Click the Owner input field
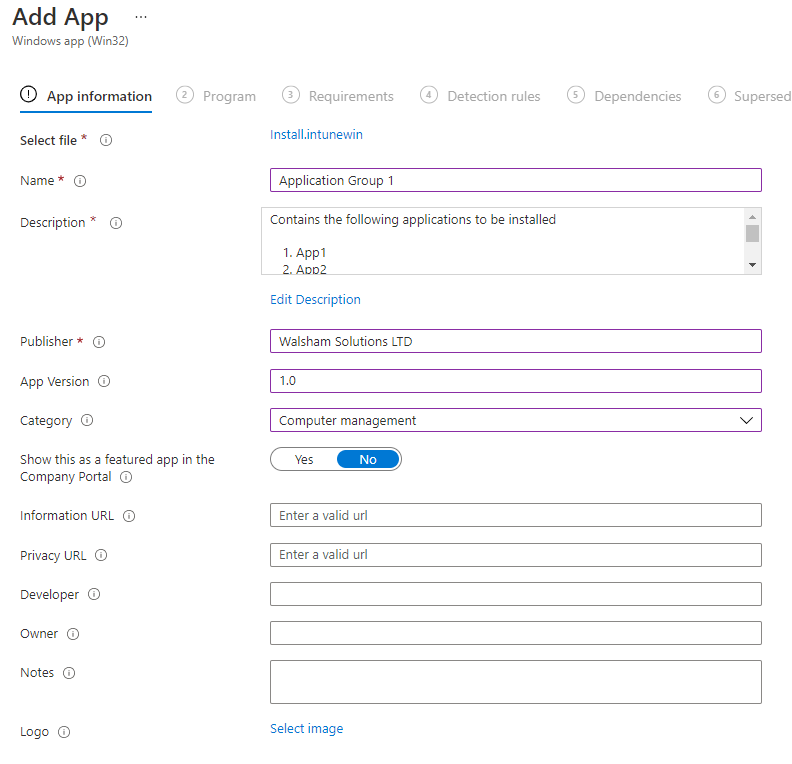Viewport: 792px width, 764px height. click(x=516, y=633)
